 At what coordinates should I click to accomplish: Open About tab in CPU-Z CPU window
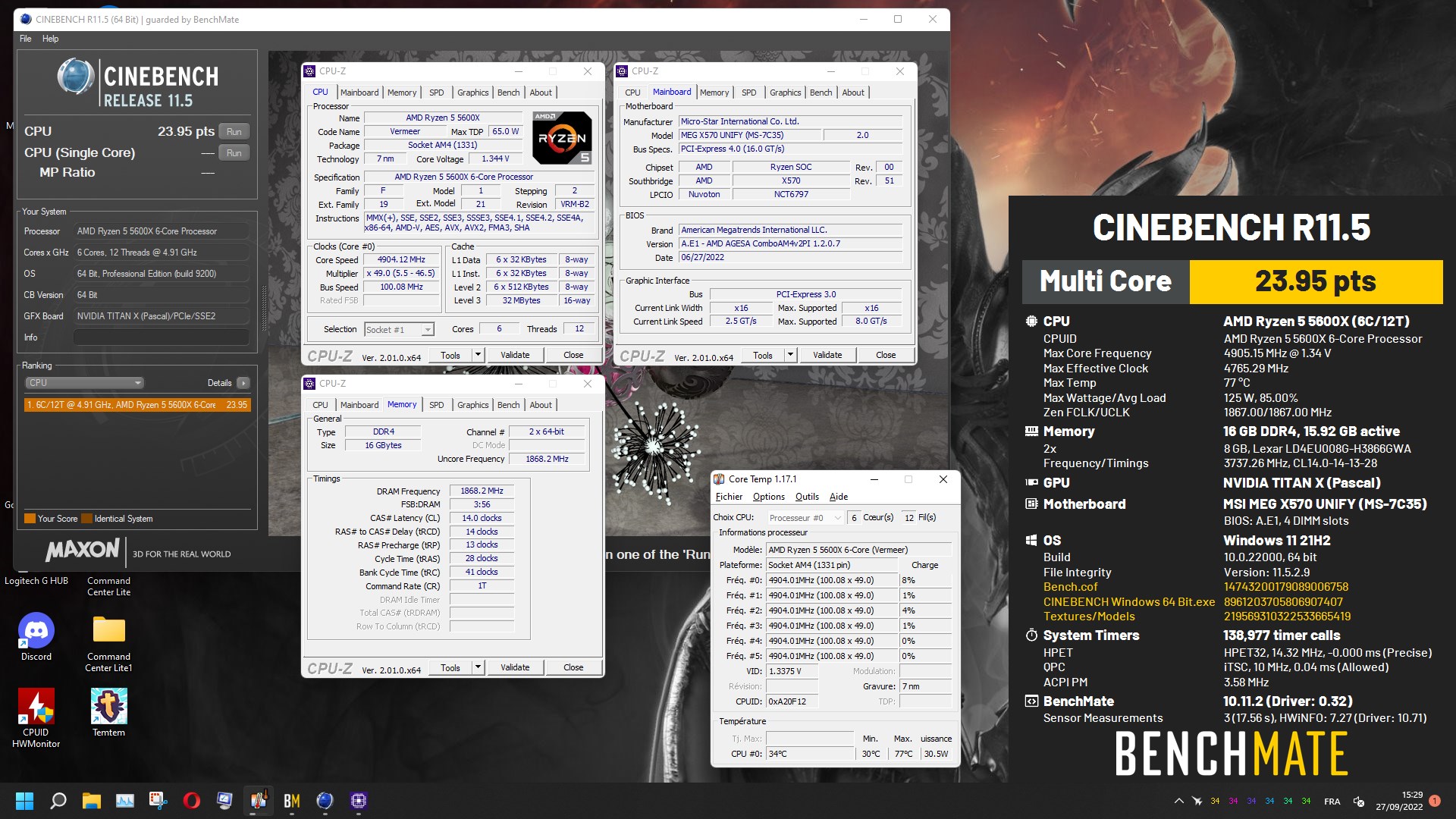[541, 93]
